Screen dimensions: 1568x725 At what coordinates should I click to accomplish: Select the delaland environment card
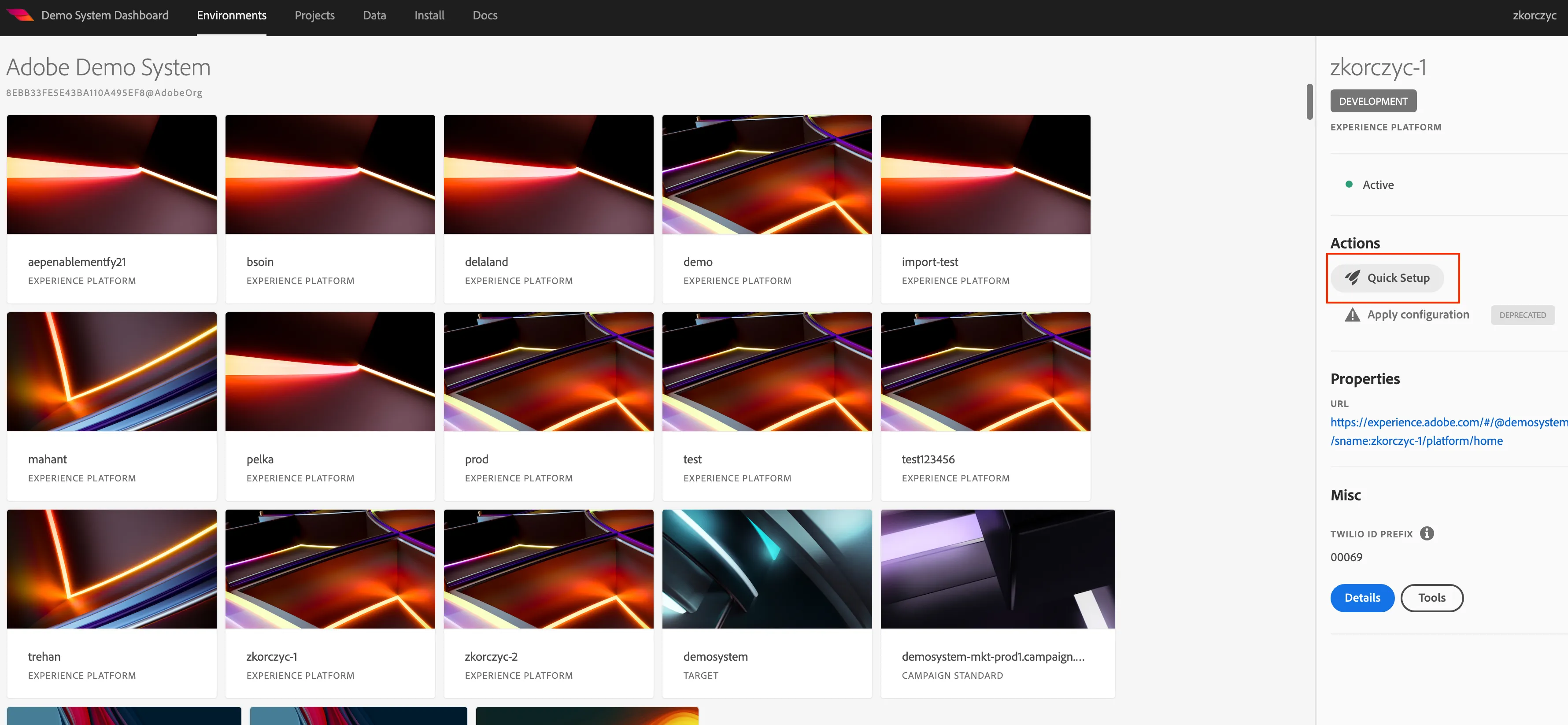click(548, 209)
